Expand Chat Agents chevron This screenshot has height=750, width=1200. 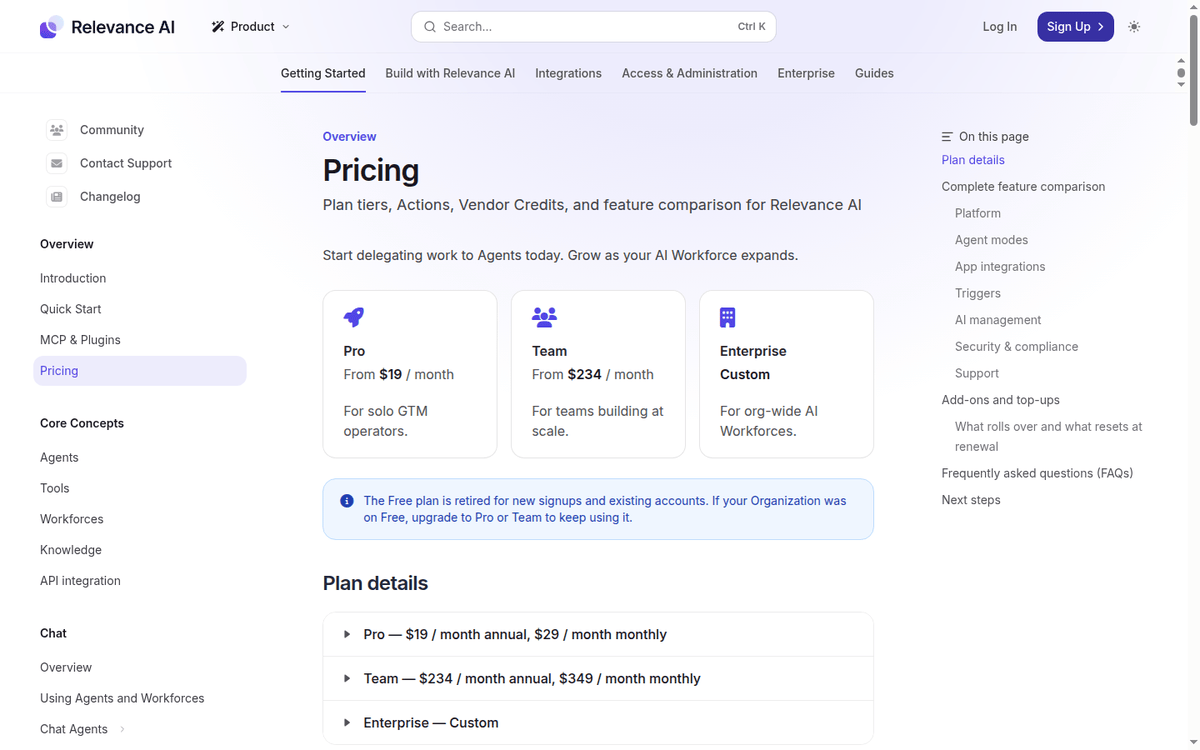[122, 729]
